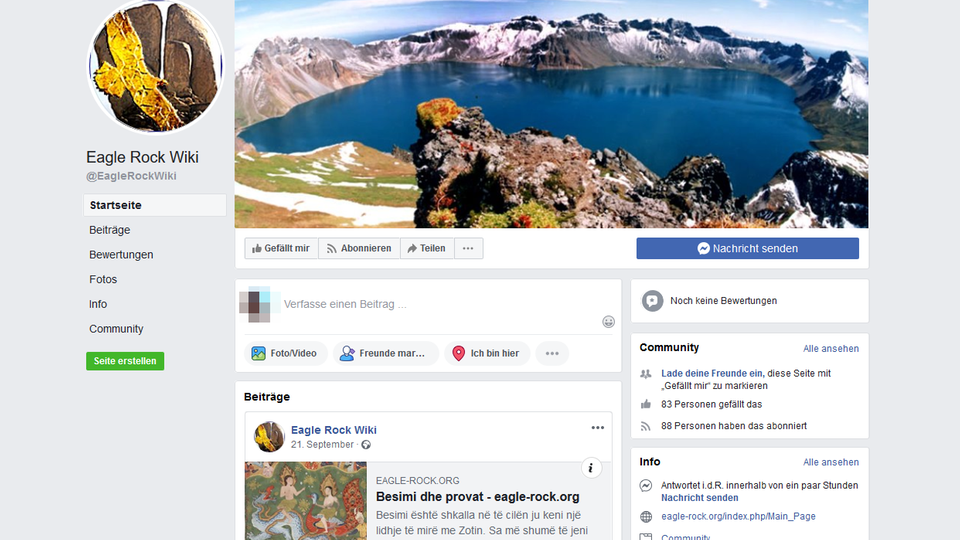Expand more post options ellipsis in composer
Image resolution: width=960 pixels, height=540 pixels.
[552, 353]
